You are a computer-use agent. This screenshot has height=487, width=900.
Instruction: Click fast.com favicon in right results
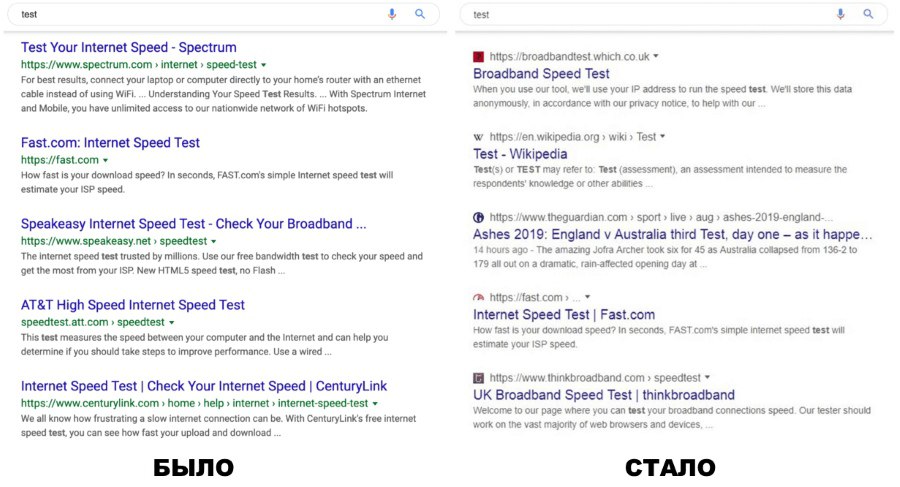[x=478, y=297]
